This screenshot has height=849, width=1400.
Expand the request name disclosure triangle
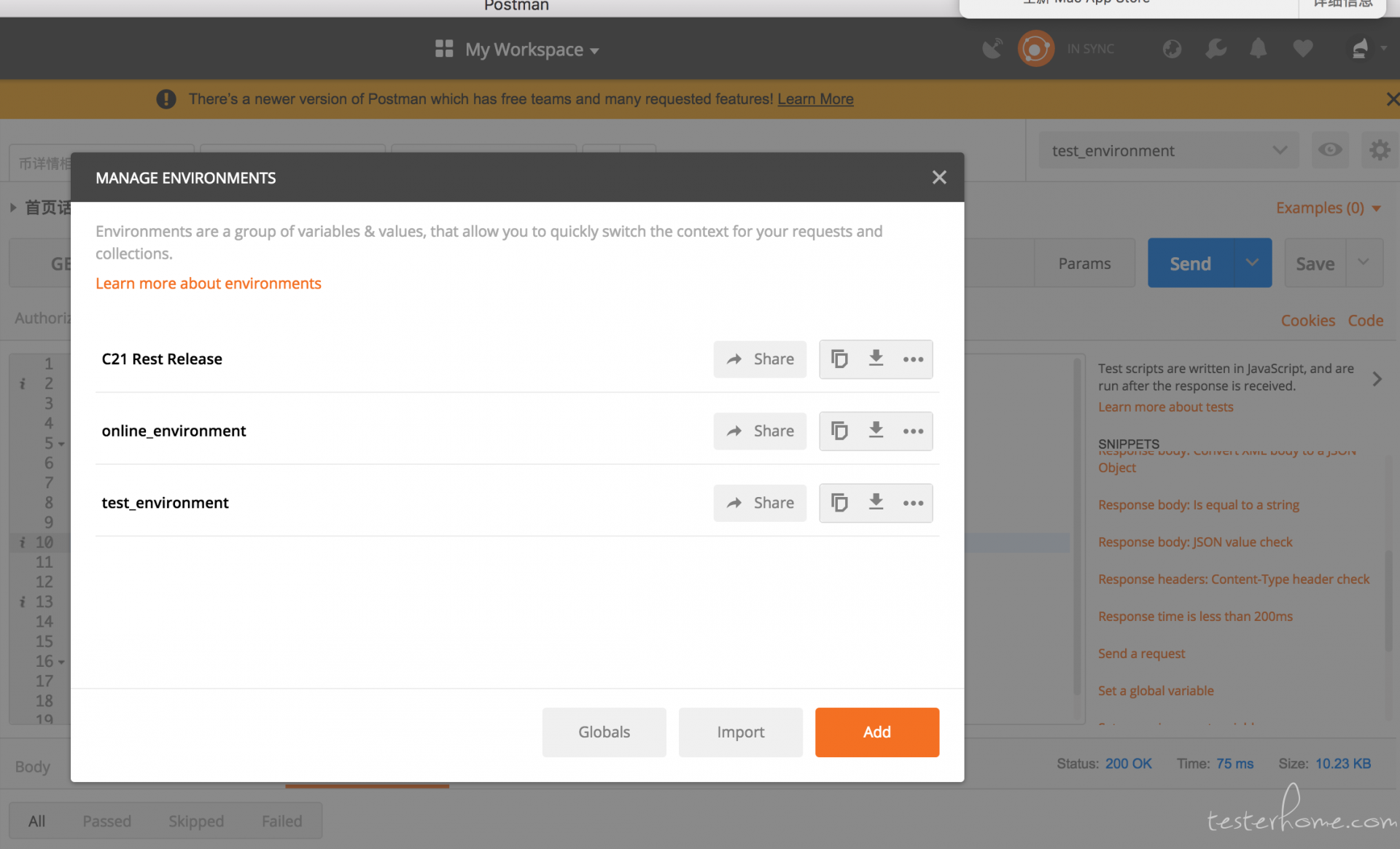pos(13,208)
